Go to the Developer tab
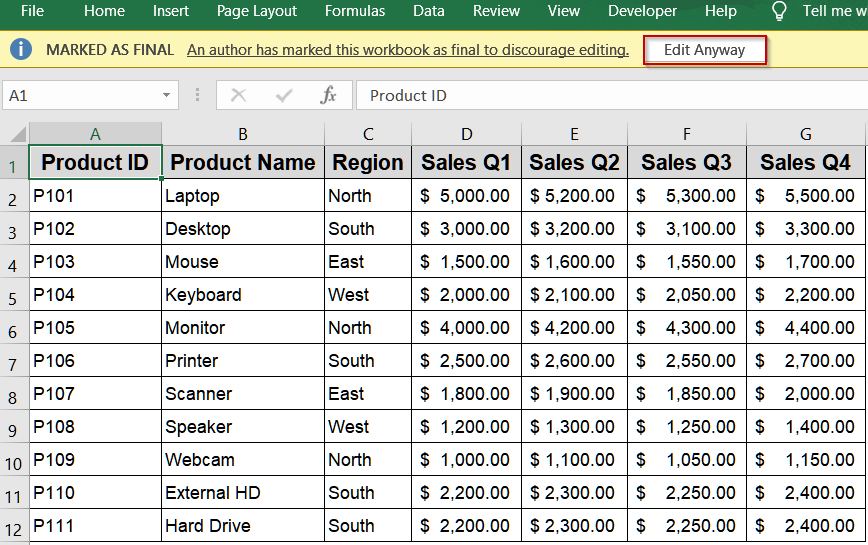Image resolution: width=868 pixels, height=545 pixels. point(642,11)
